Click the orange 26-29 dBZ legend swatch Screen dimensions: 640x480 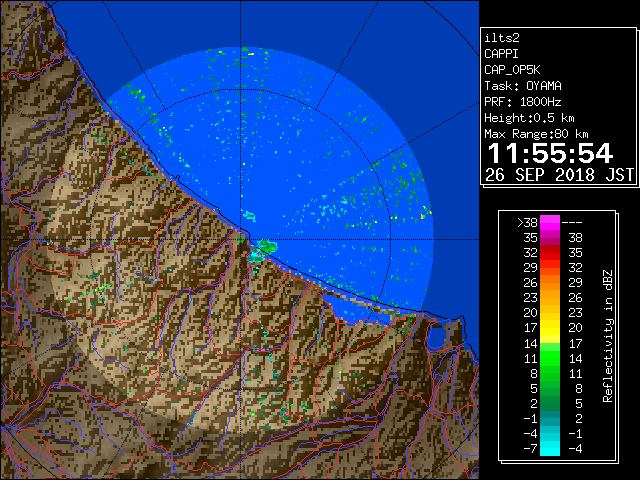point(550,283)
